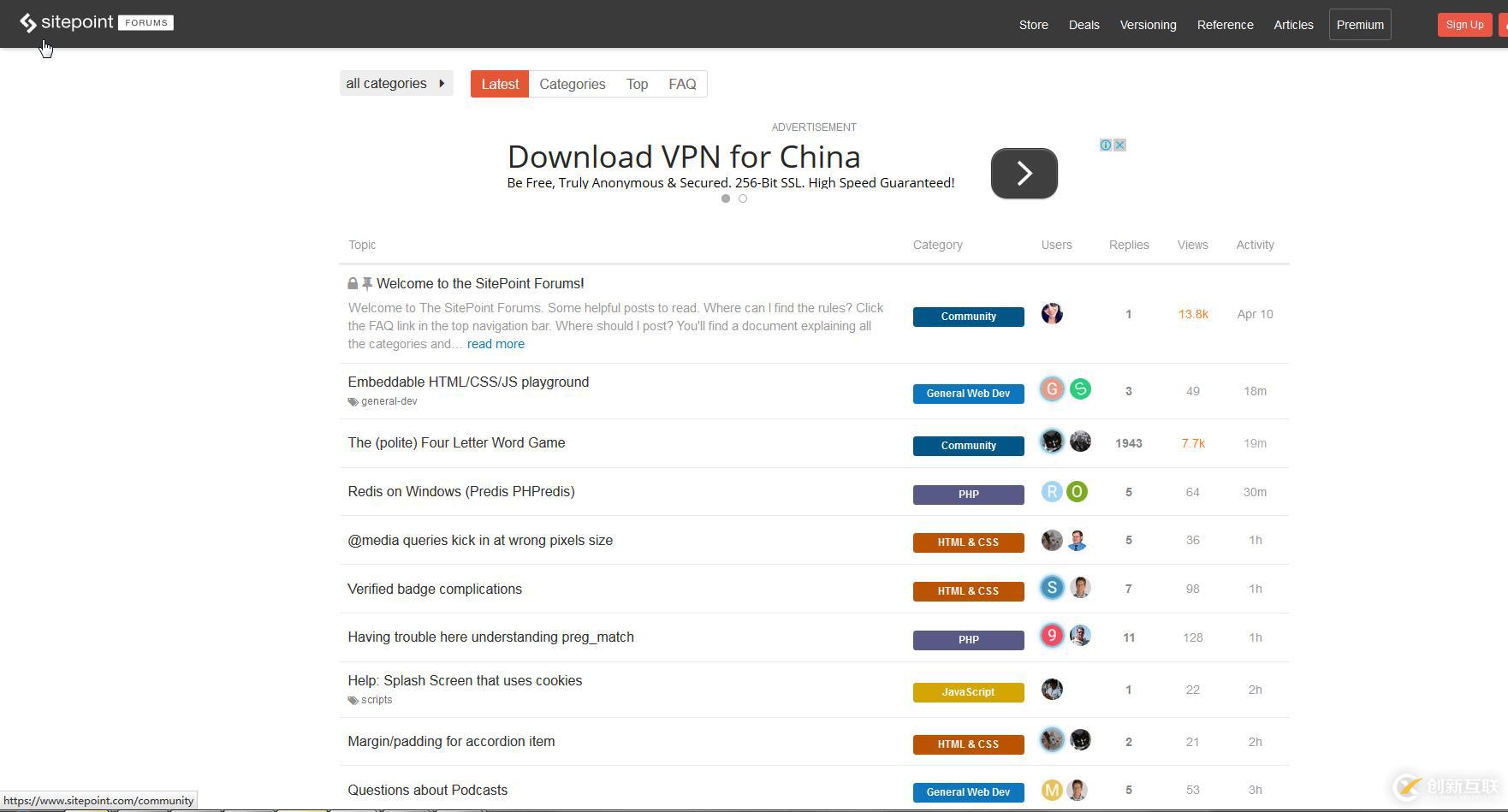This screenshot has height=812, width=1508.
Task: Click HTML & CSS badge on Margin/padding row
Action: [969, 744]
